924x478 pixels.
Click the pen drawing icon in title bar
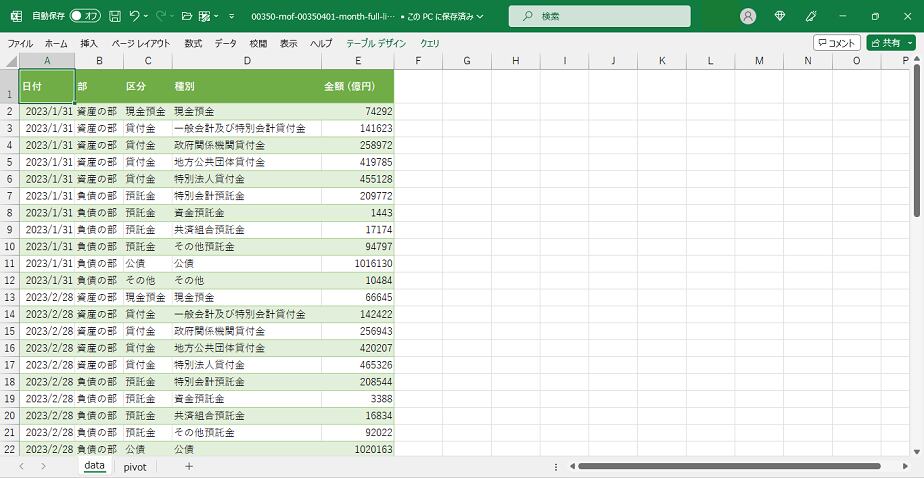[811, 16]
